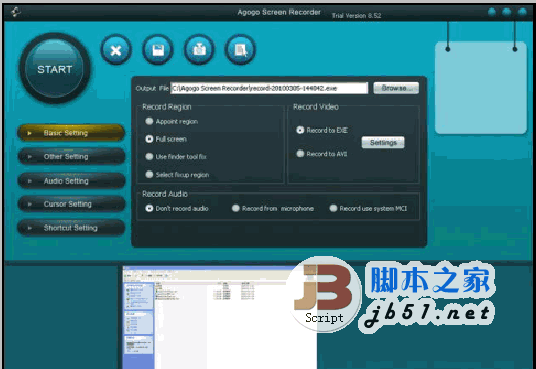Click the big START record button
Viewport: 536px width, 369px height.
pos(55,68)
